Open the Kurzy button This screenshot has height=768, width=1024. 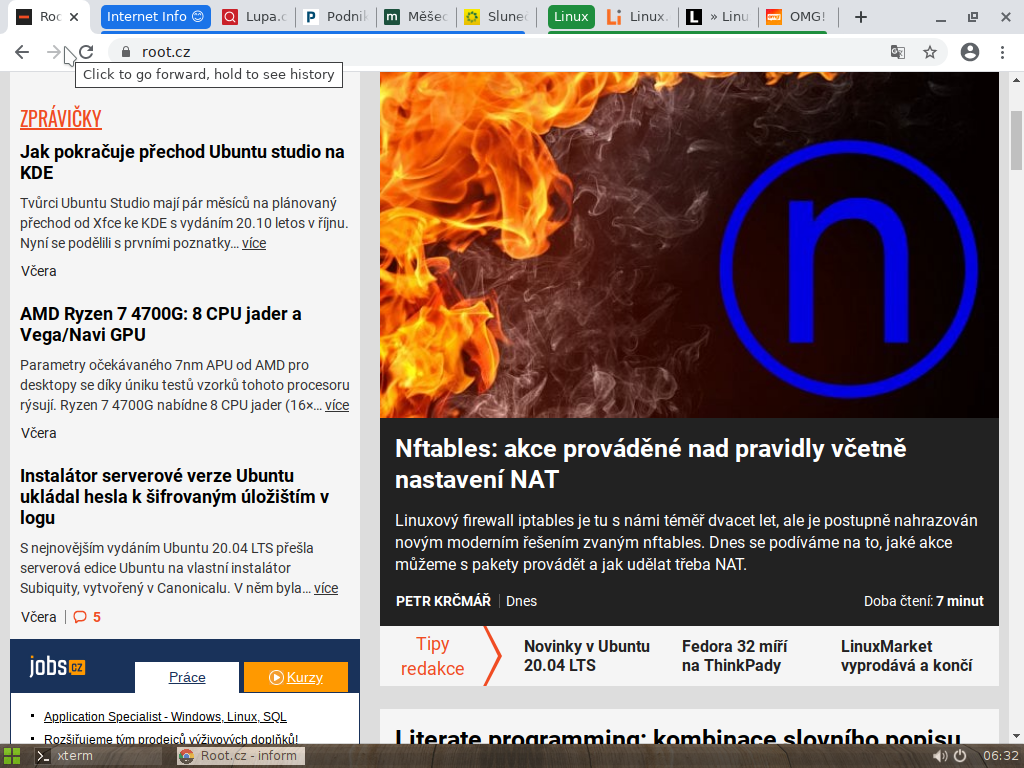coord(295,677)
